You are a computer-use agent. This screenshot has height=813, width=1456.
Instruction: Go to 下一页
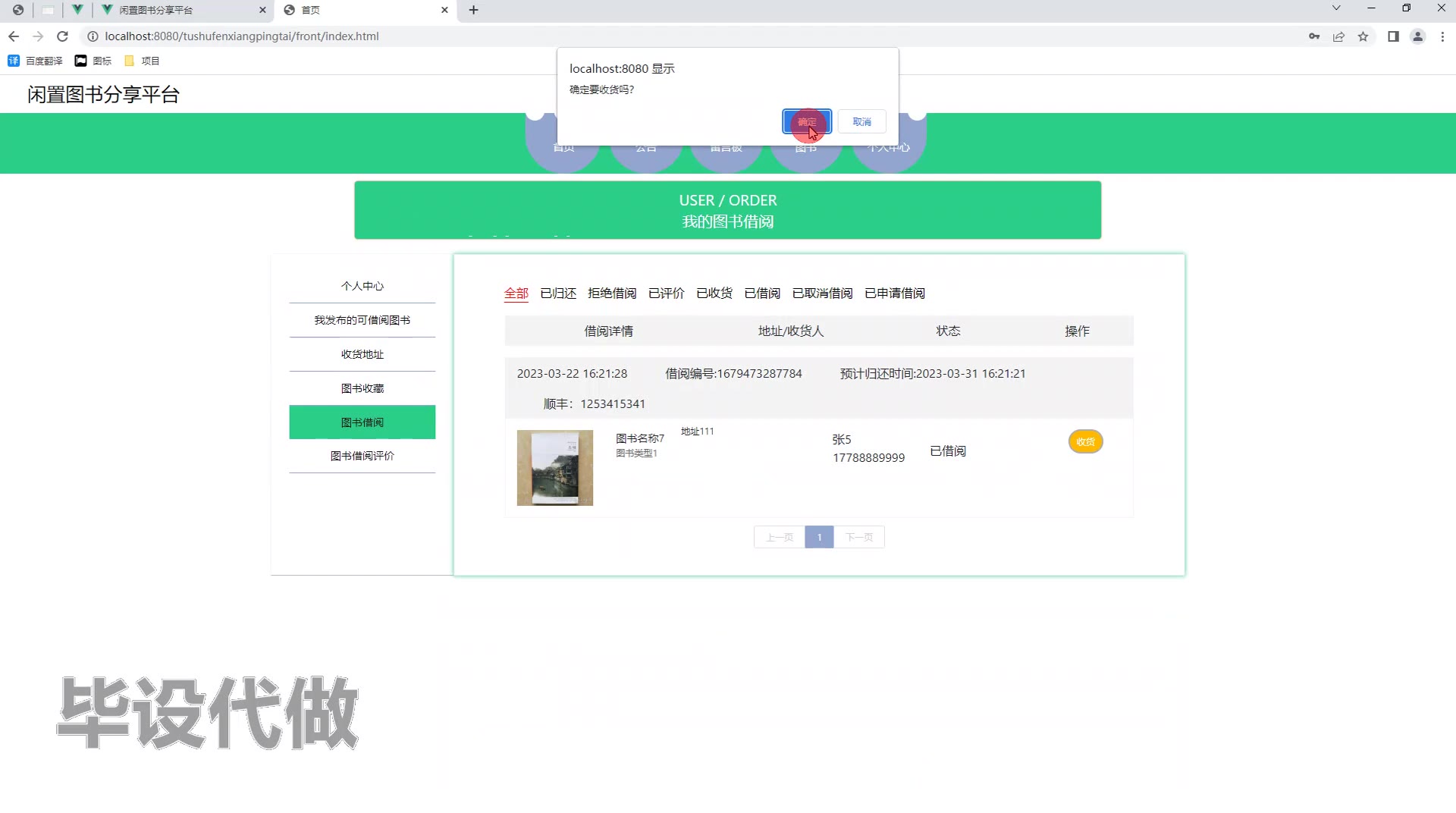pyautogui.click(x=859, y=537)
